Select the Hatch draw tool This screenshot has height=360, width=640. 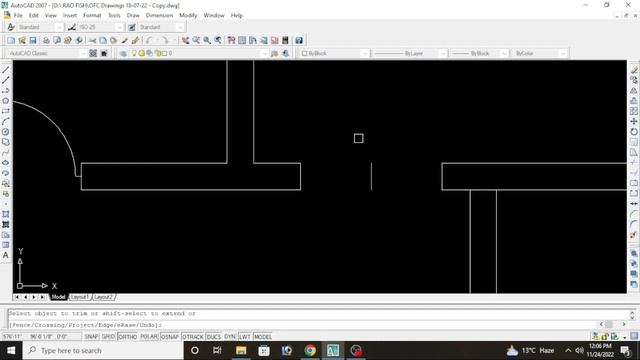point(6,214)
